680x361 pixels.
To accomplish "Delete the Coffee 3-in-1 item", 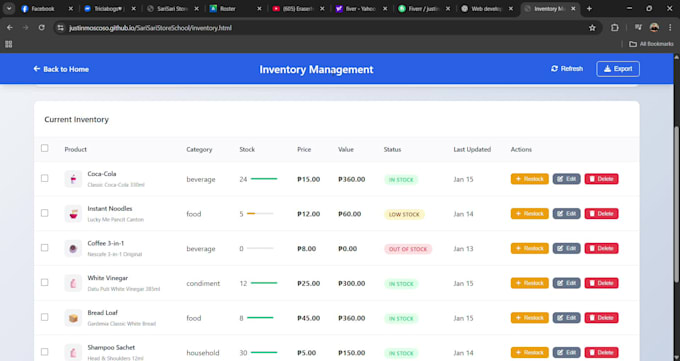I will tap(602, 248).
